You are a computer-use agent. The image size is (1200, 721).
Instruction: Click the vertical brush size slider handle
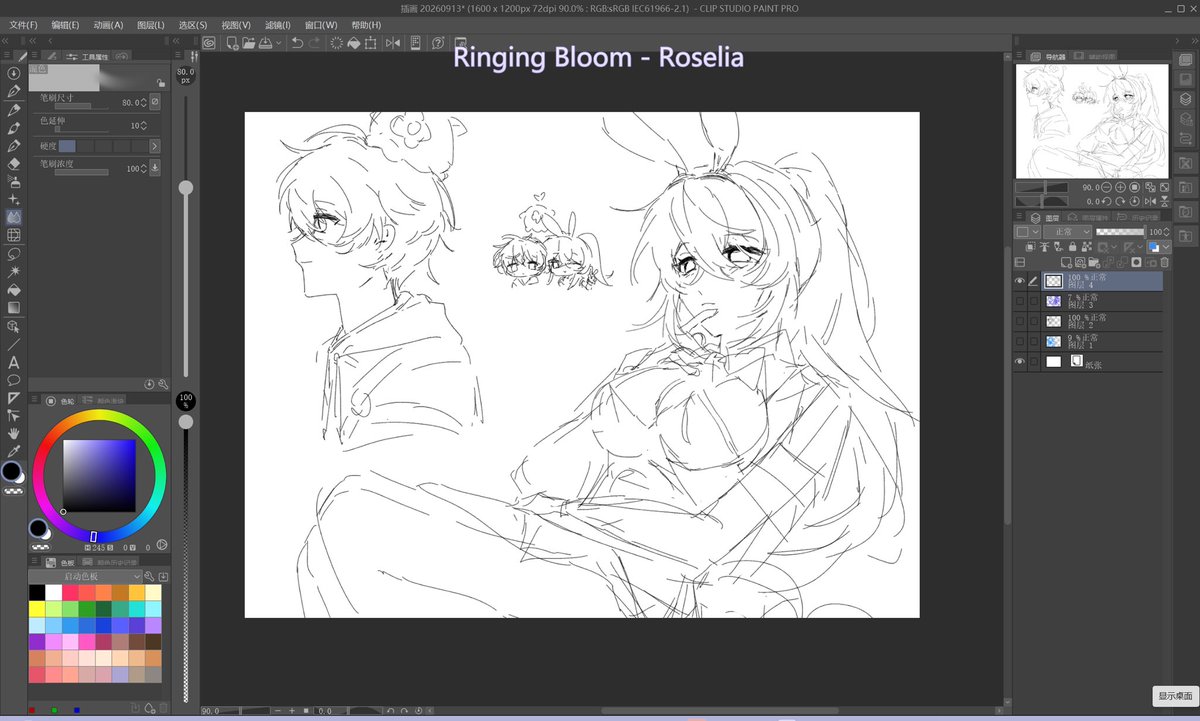(185, 187)
